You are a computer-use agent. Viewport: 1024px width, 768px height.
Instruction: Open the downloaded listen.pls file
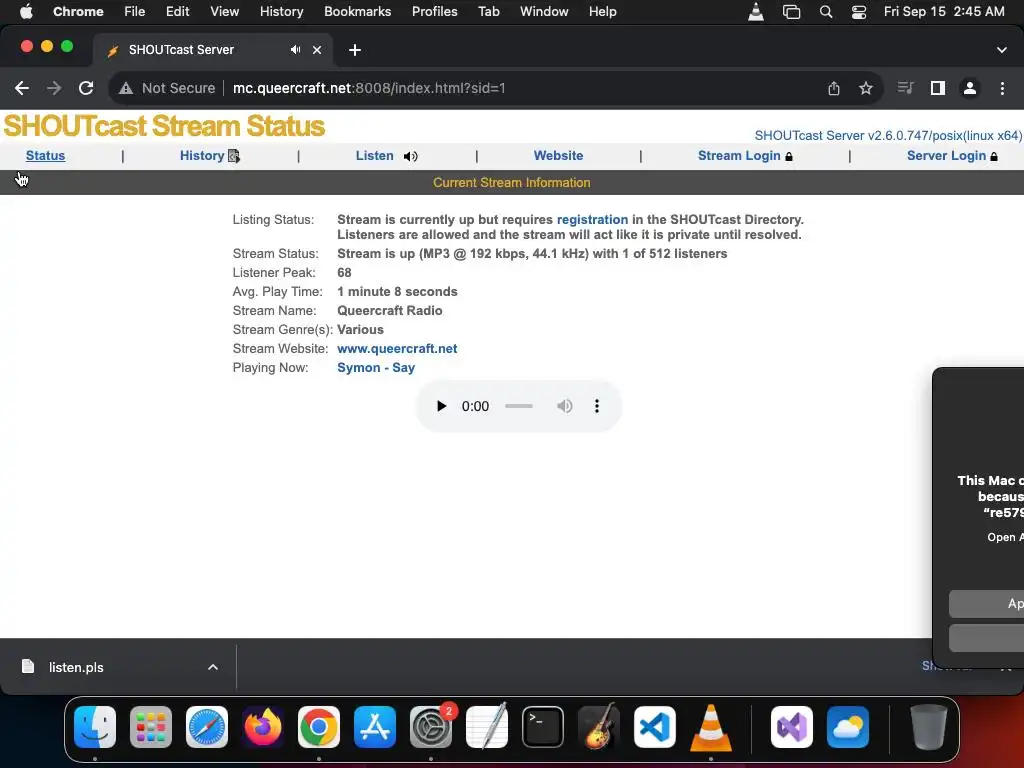pyautogui.click(x=76, y=667)
